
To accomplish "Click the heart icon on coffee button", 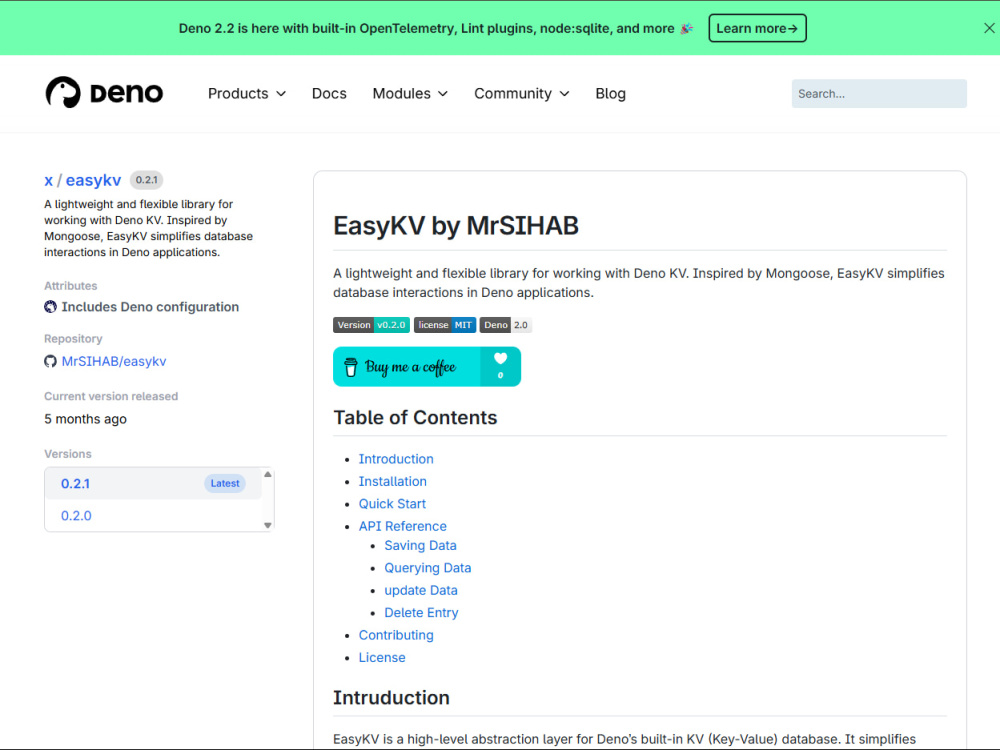I will (x=501, y=359).
